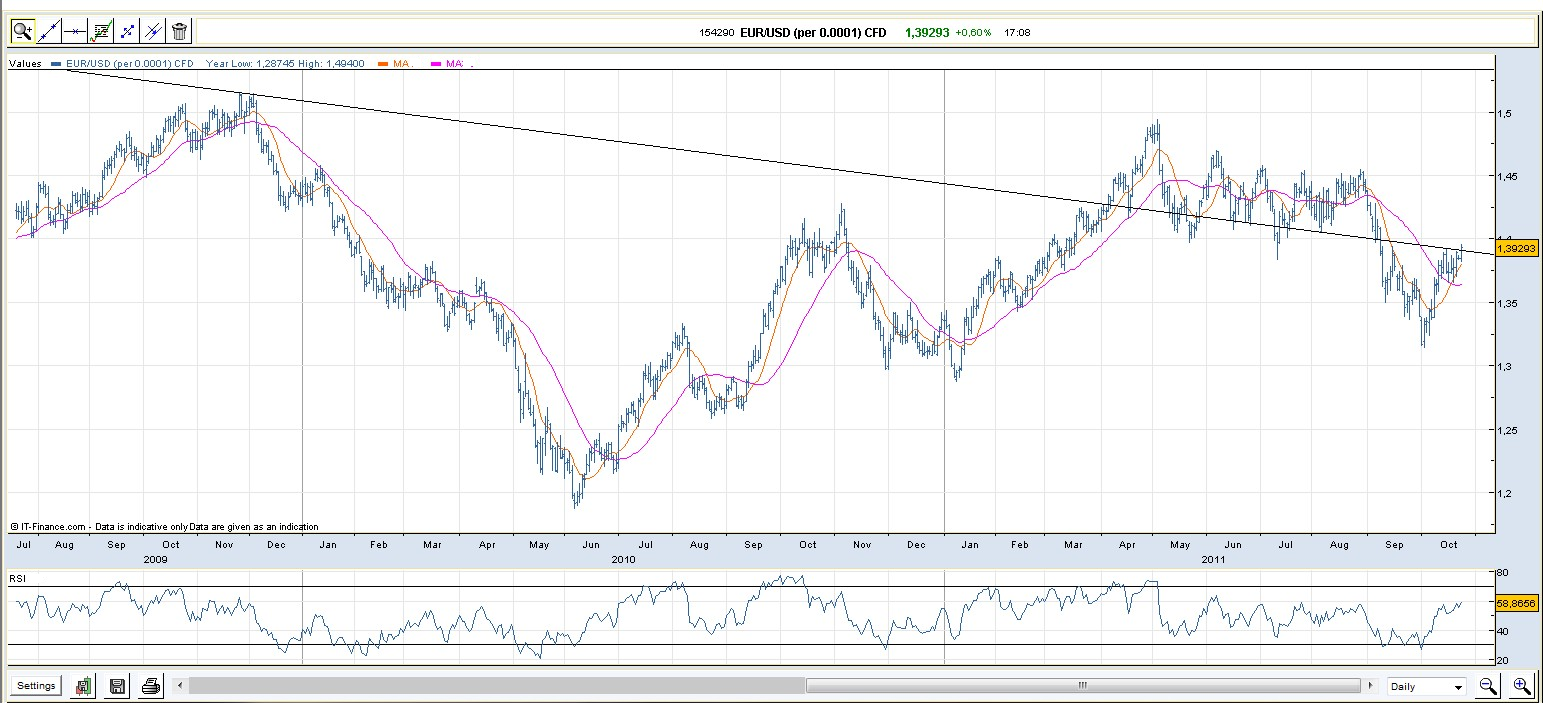Click the Year Low 1,28745 text
This screenshot has height=703, width=1543.
click(250, 63)
